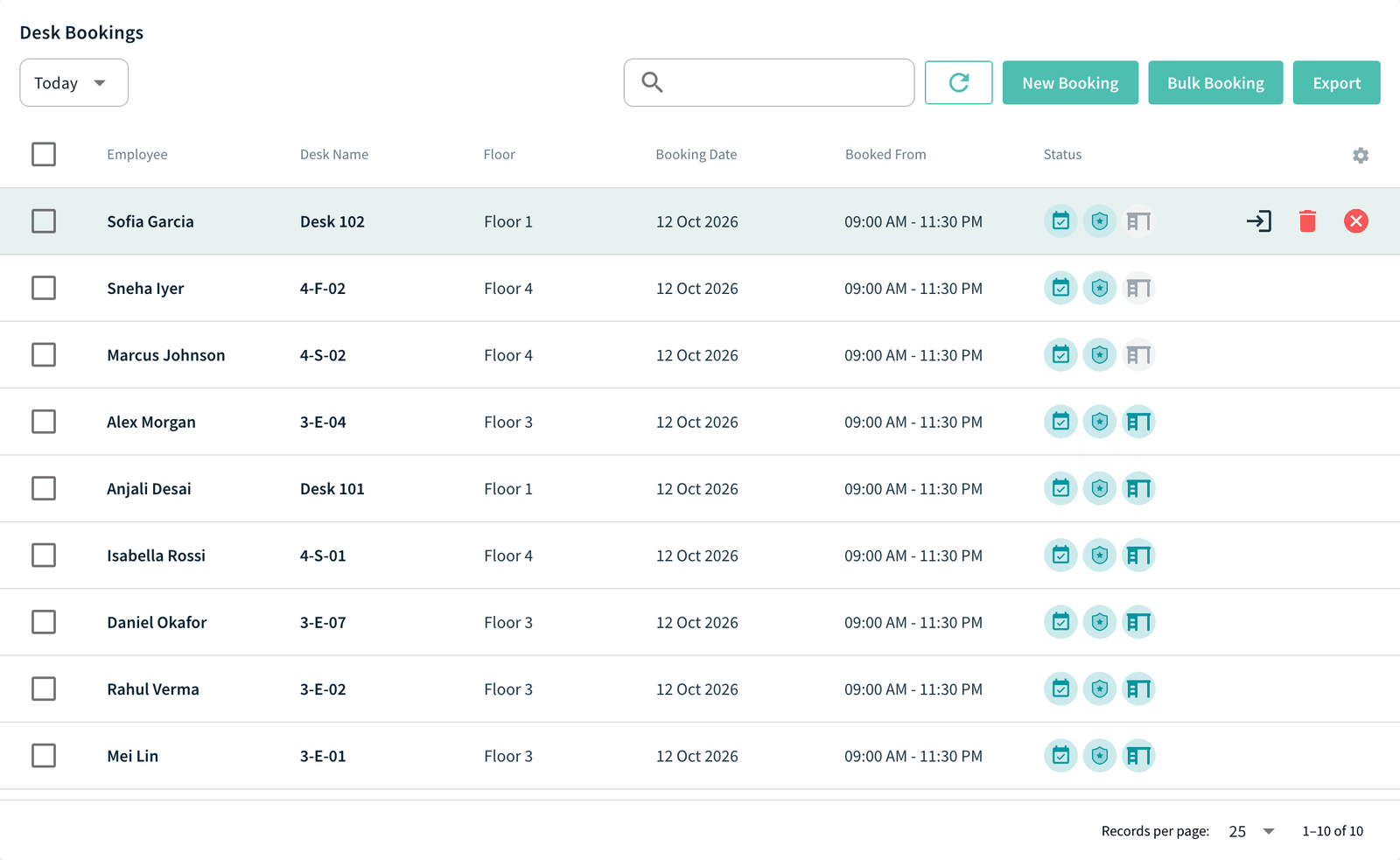
Task: Click desk status icon for Marcus Johnson
Action: [1138, 355]
